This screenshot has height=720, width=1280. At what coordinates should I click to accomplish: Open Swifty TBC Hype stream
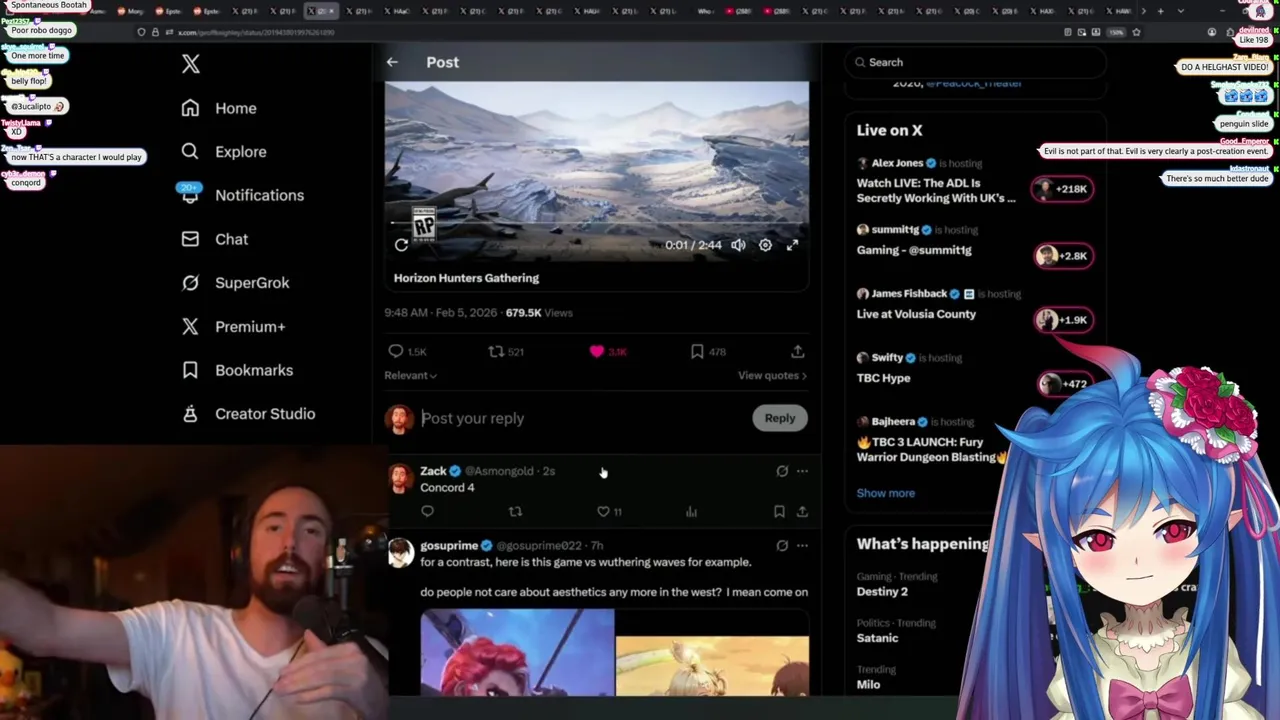click(975, 369)
